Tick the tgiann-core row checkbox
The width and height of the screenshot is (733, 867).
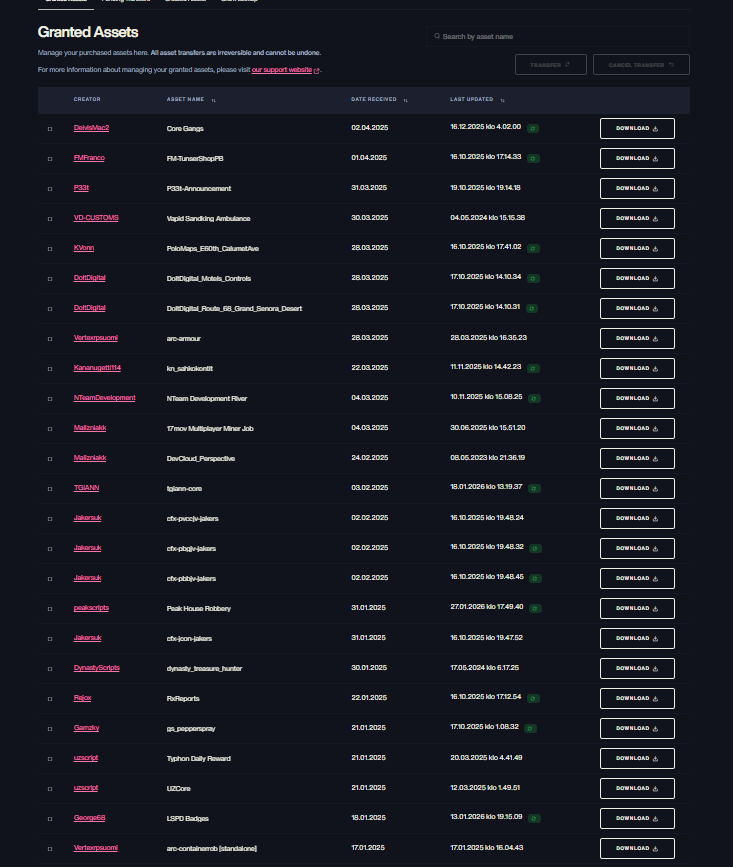50,489
